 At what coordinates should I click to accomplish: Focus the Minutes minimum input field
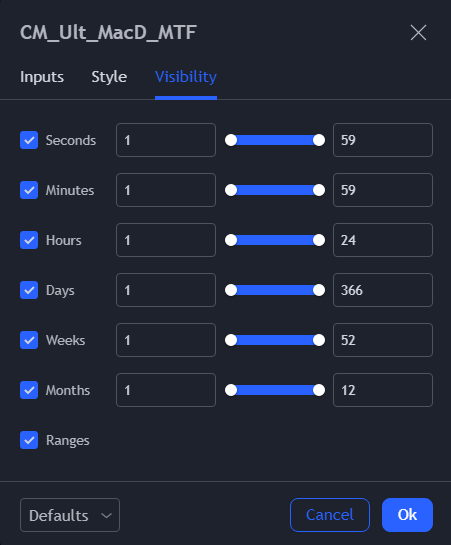point(166,190)
